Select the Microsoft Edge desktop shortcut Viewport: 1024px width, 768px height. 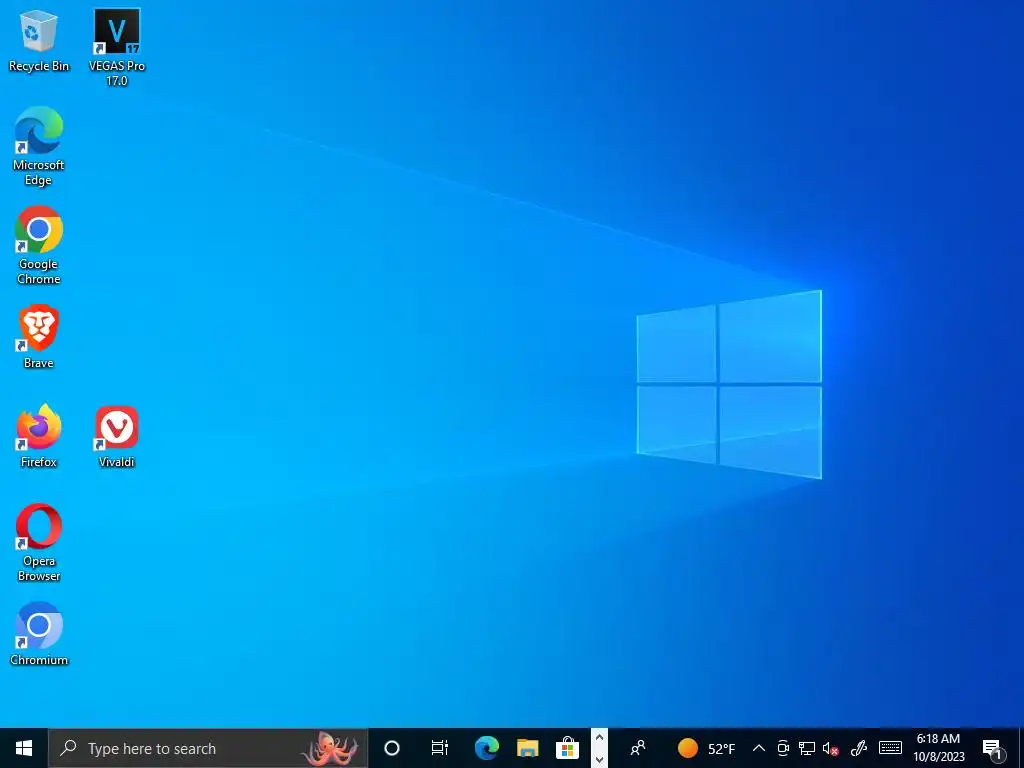click(39, 146)
